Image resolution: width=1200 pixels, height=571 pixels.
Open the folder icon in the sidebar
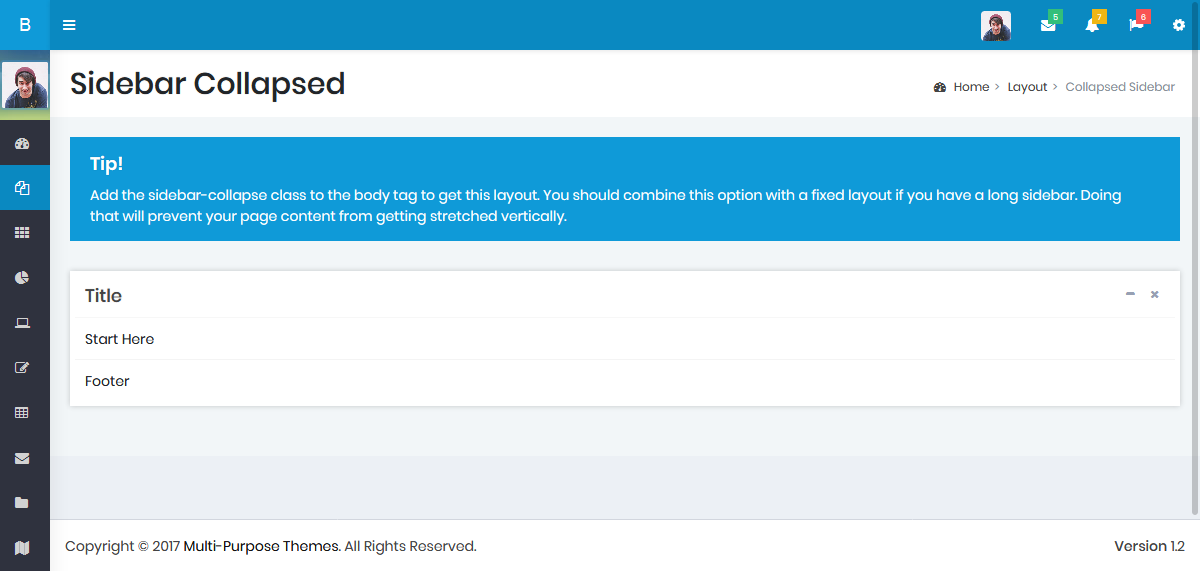(x=22, y=503)
